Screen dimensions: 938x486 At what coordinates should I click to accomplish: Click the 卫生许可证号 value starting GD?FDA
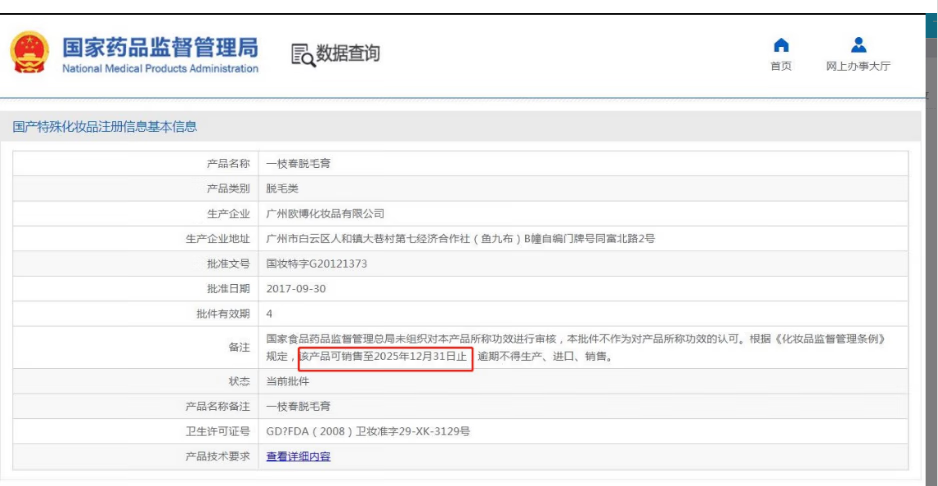pyautogui.click(x=368, y=432)
